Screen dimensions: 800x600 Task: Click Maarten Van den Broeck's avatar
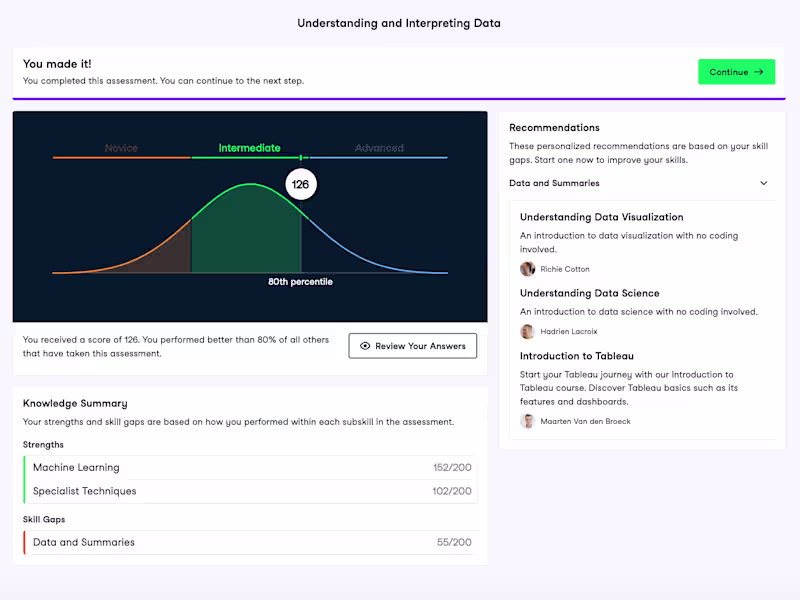pyautogui.click(x=528, y=421)
